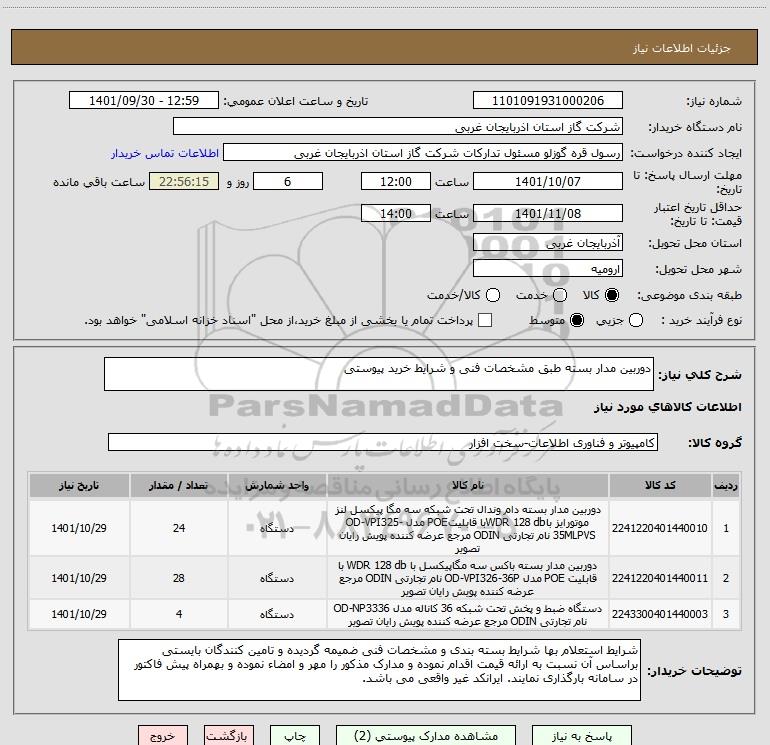Click the تعداد / مقدار column header

tap(179, 486)
